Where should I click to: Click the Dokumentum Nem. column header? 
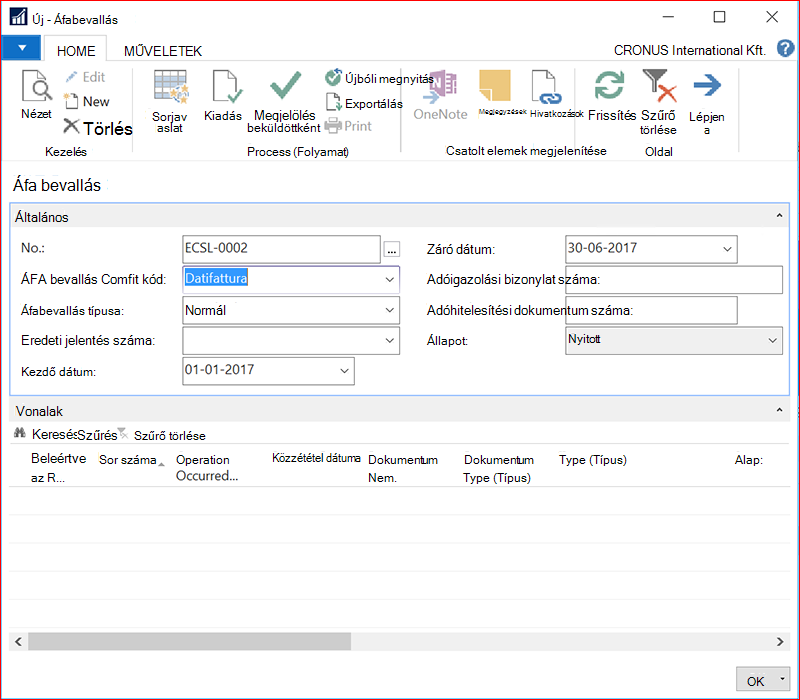pyautogui.click(x=403, y=468)
